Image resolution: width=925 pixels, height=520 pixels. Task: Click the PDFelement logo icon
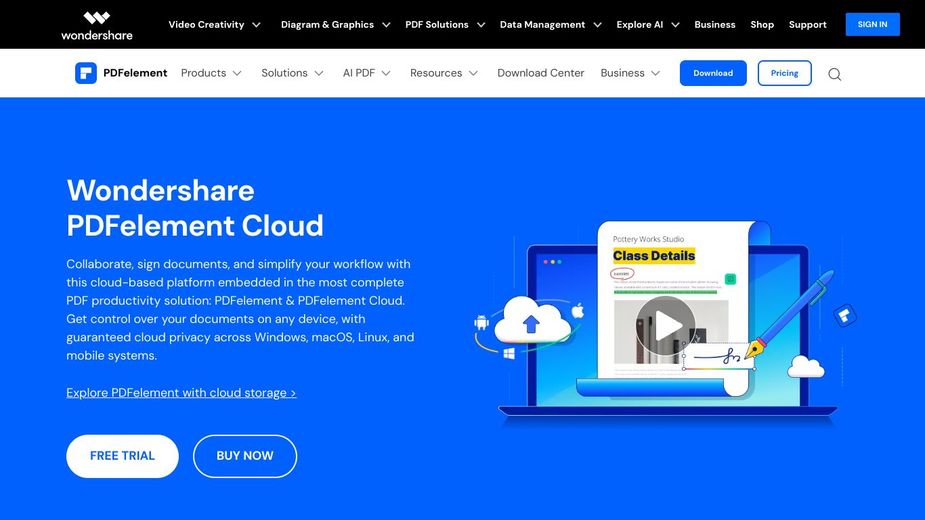pos(86,73)
